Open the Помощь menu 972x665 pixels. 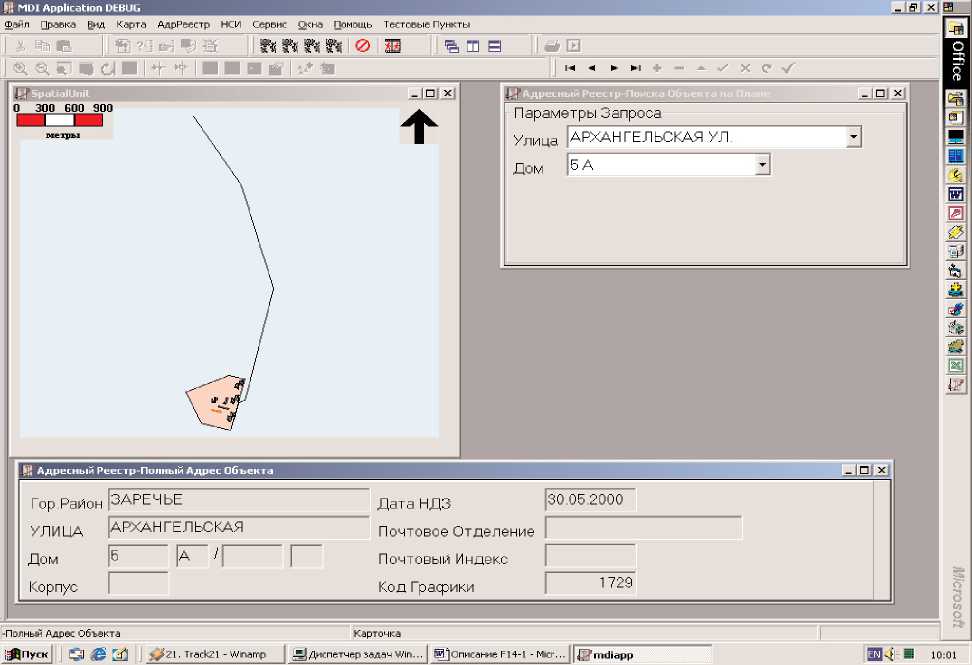point(353,25)
